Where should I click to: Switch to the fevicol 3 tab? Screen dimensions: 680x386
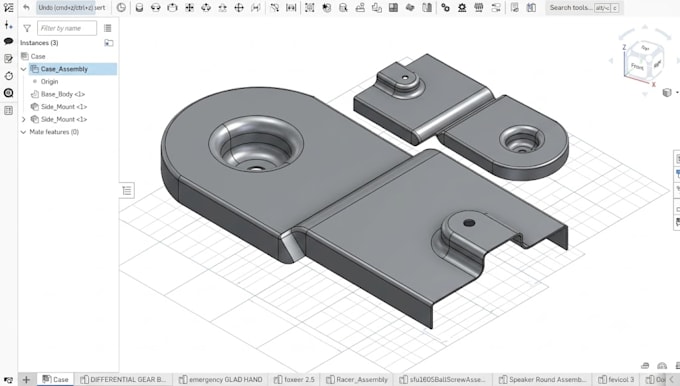[x=617, y=379]
